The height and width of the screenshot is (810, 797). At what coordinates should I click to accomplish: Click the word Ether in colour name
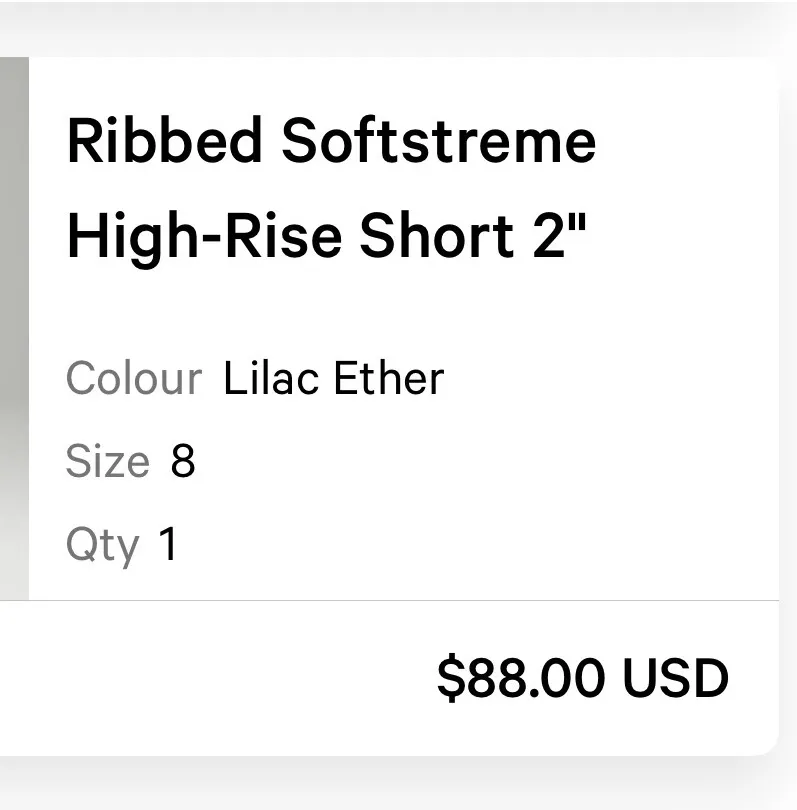(x=389, y=378)
